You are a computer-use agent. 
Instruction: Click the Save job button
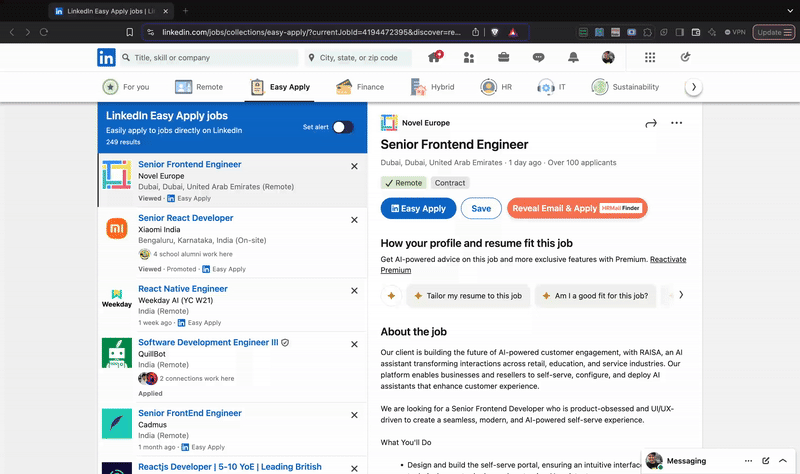click(x=481, y=208)
